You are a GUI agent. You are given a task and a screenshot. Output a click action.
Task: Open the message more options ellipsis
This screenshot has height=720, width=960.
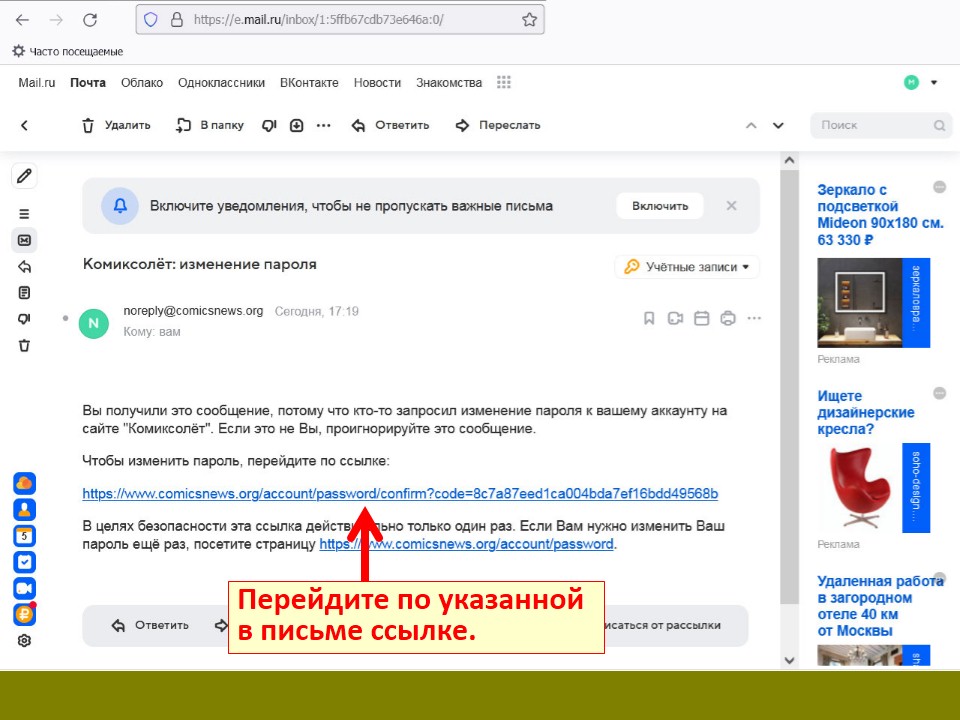pos(754,318)
